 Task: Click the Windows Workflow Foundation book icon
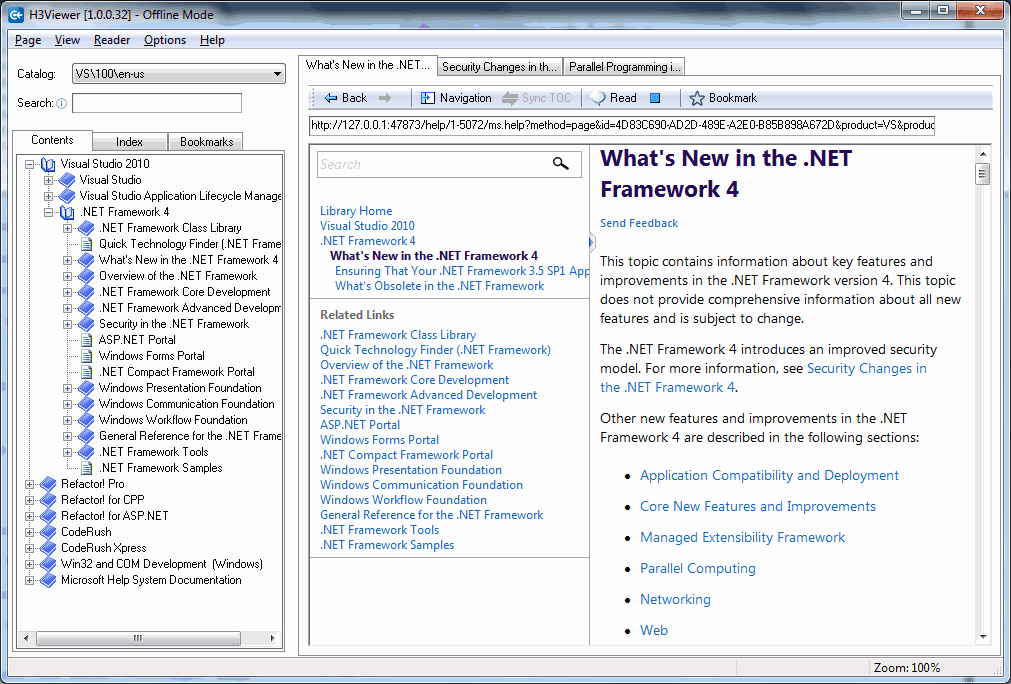tap(86, 420)
